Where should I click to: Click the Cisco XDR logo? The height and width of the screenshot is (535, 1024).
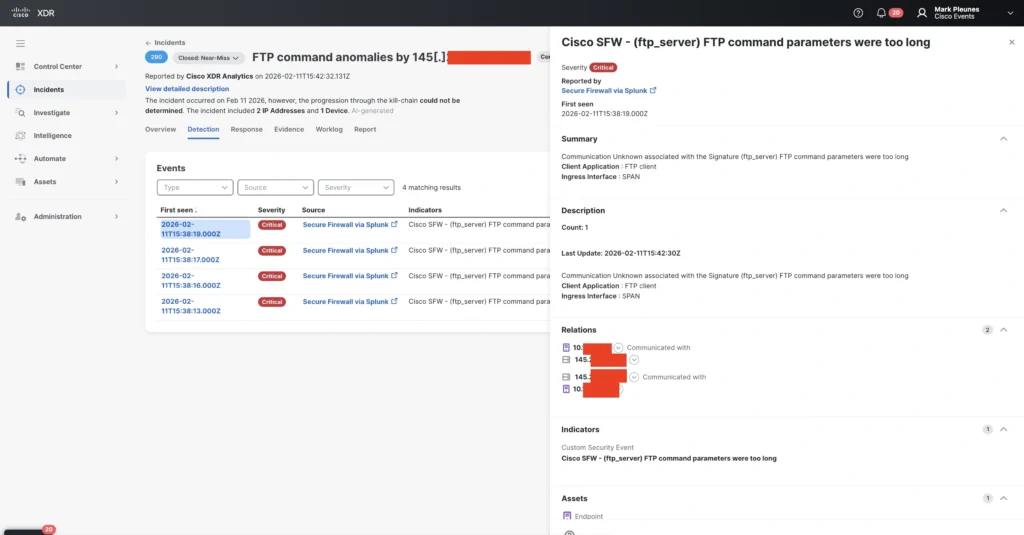(x=33, y=12)
